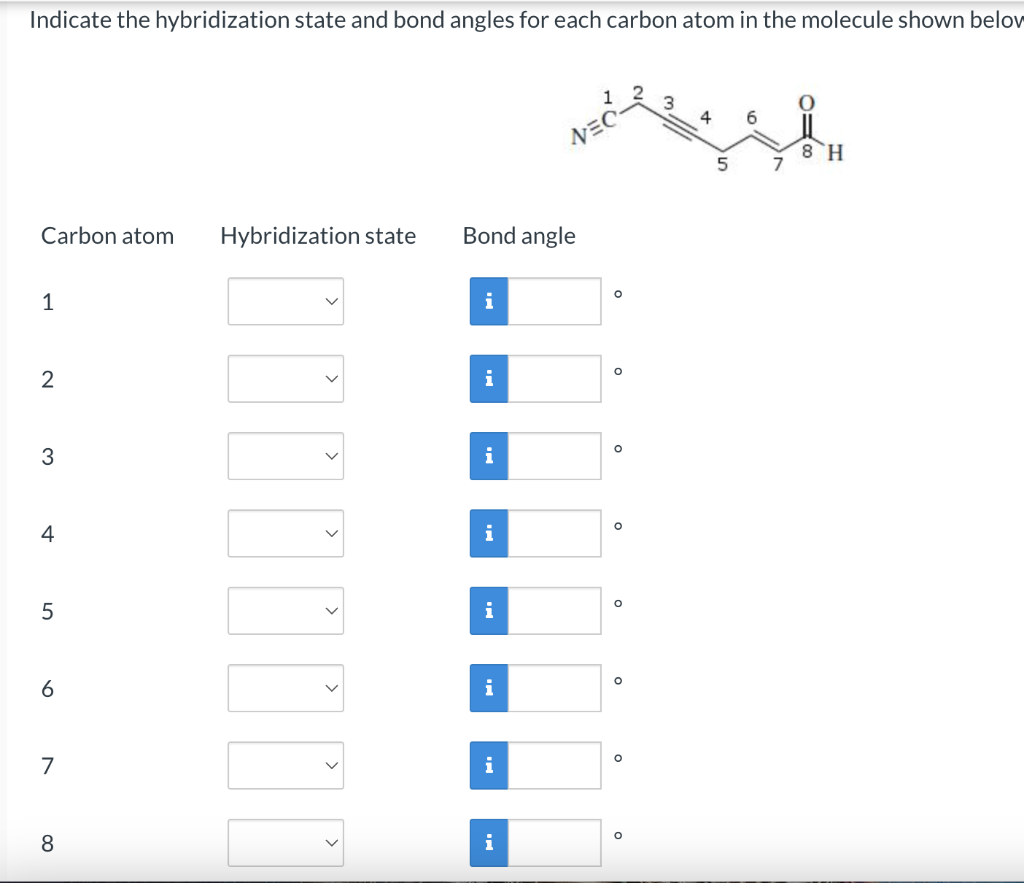Click the info icon beside carbon 7 bond angle
Screen dimensions: 1024x883
coord(488,765)
